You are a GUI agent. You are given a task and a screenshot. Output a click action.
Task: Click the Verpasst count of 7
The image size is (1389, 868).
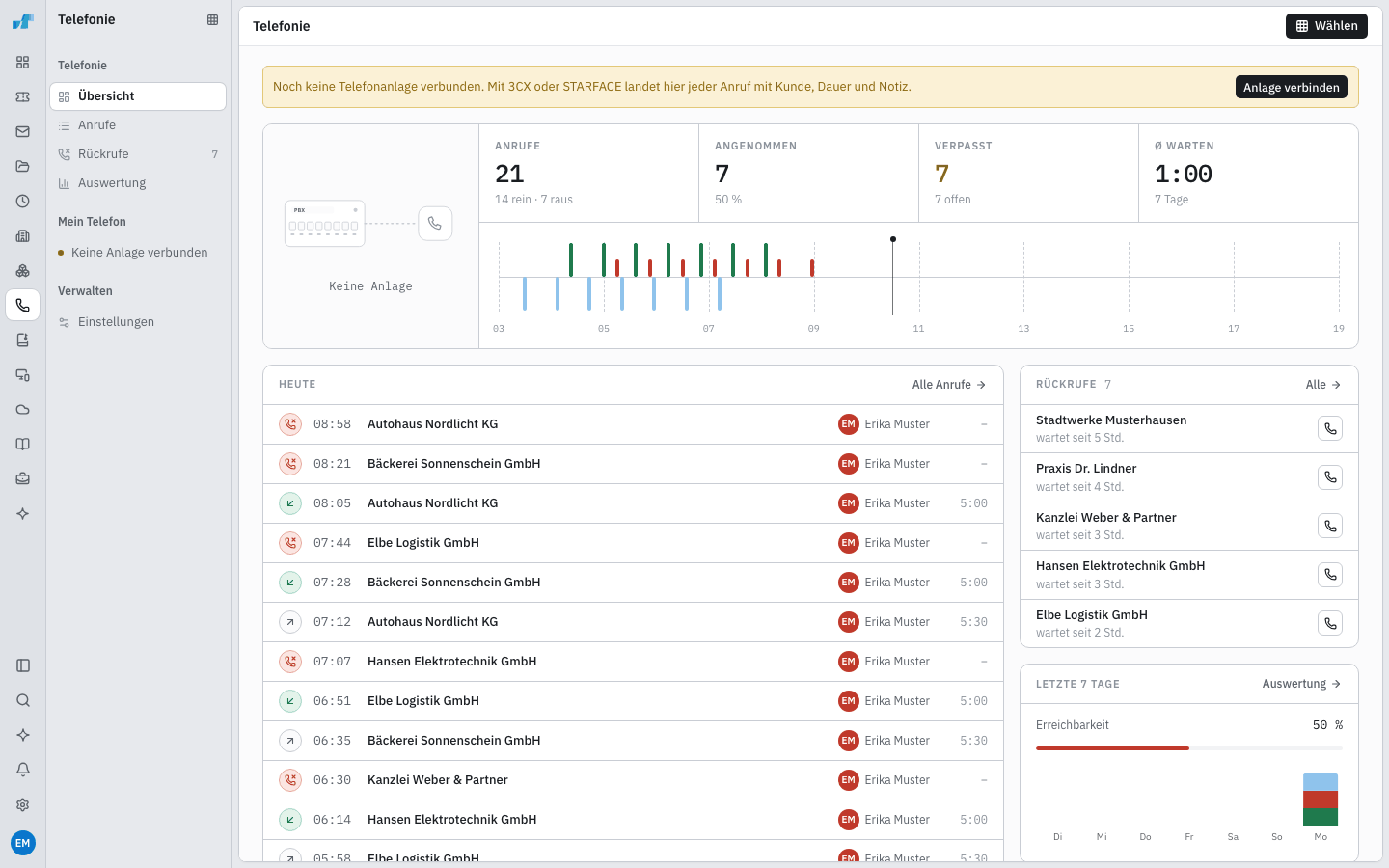941,174
